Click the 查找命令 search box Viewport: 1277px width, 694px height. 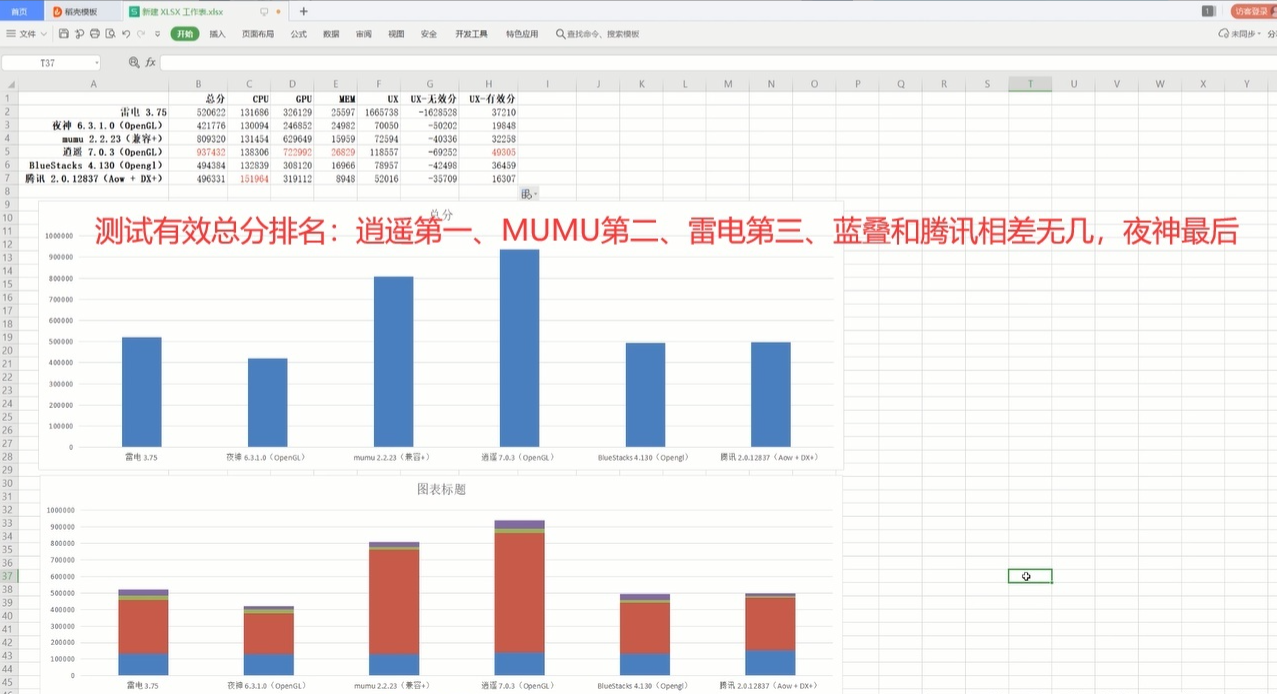[x=598, y=34]
